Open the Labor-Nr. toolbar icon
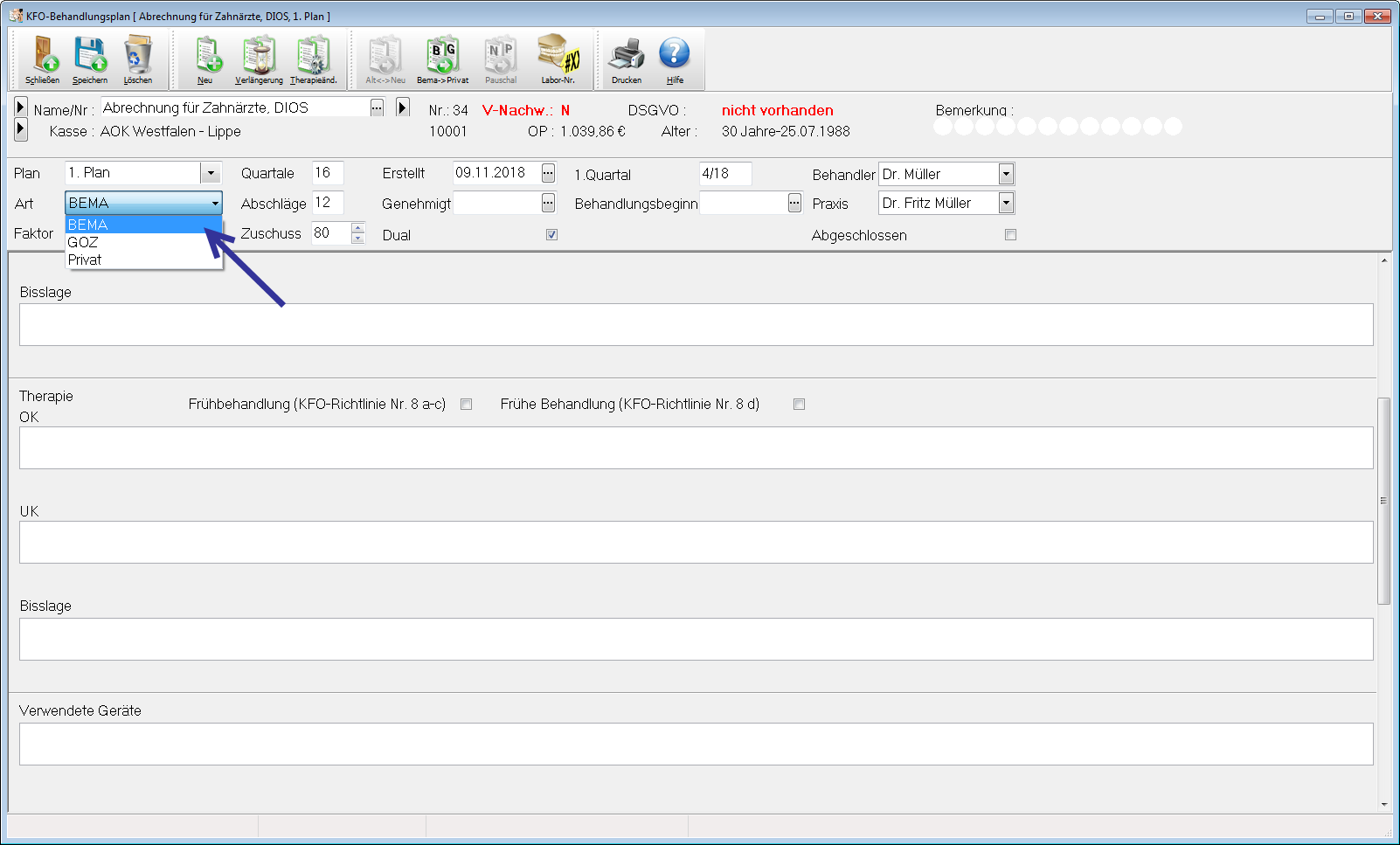The height and width of the screenshot is (845, 1400). [x=558, y=56]
